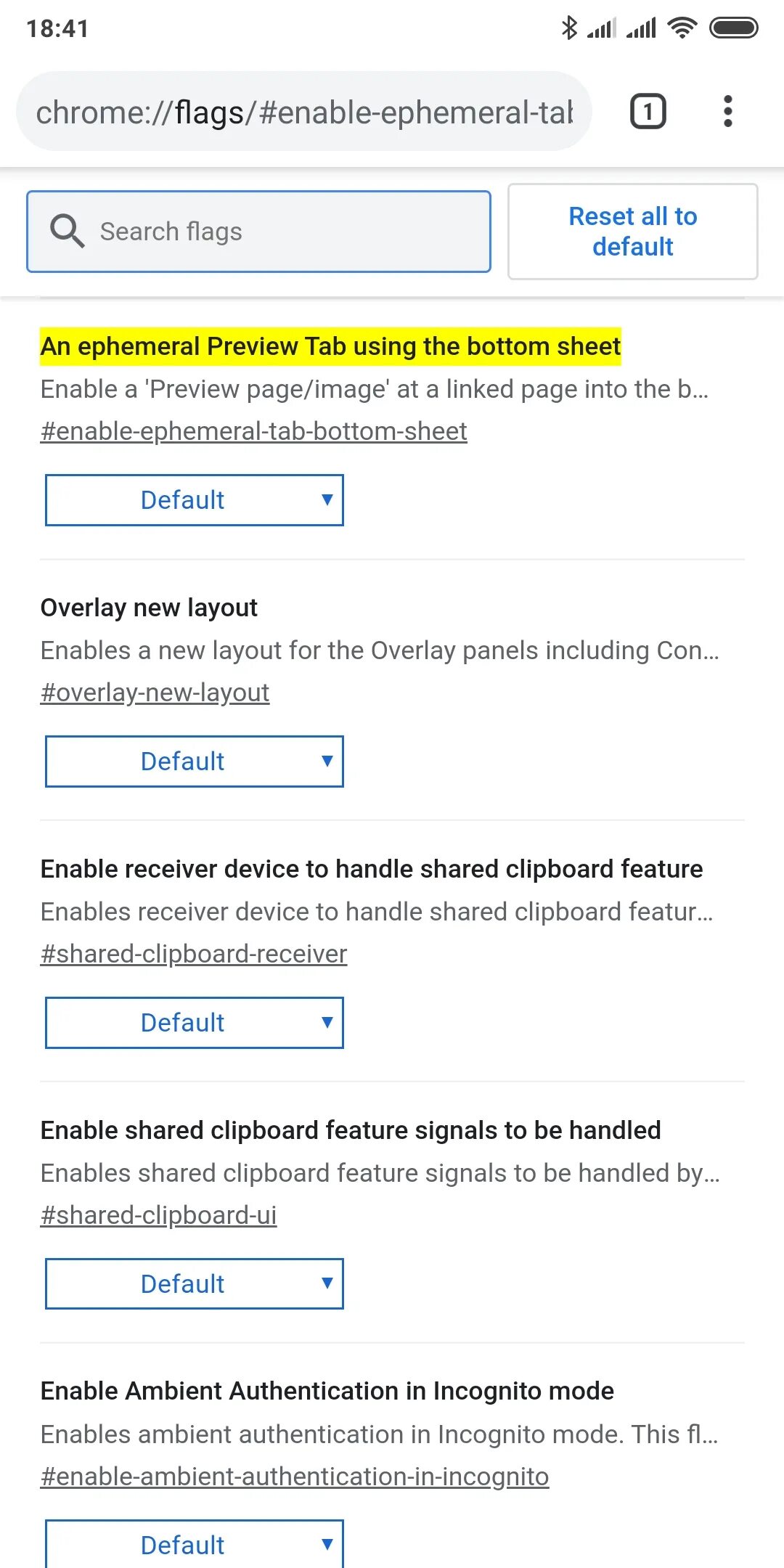Open Chrome's three-dot overflow menu
This screenshot has height=1568, width=784.
coord(727,112)
